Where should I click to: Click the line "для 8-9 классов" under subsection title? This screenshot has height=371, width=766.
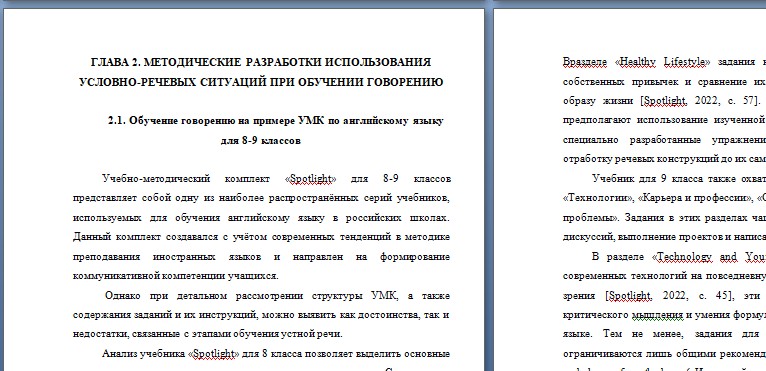[261, 141]
